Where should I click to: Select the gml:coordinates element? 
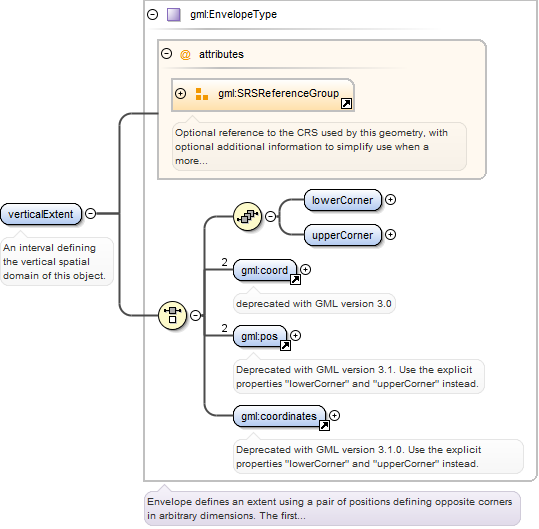pos(279,416)
